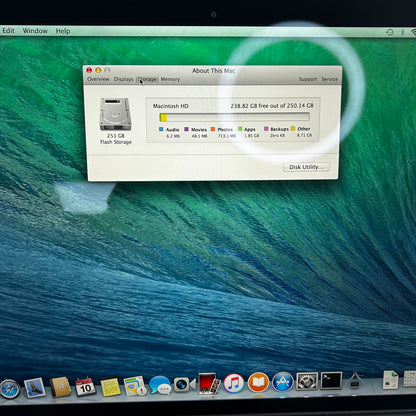Viewport: 416px width, 416px height.
Task: Open Messages speech bubble icon
Action: (x=160, y=385)
